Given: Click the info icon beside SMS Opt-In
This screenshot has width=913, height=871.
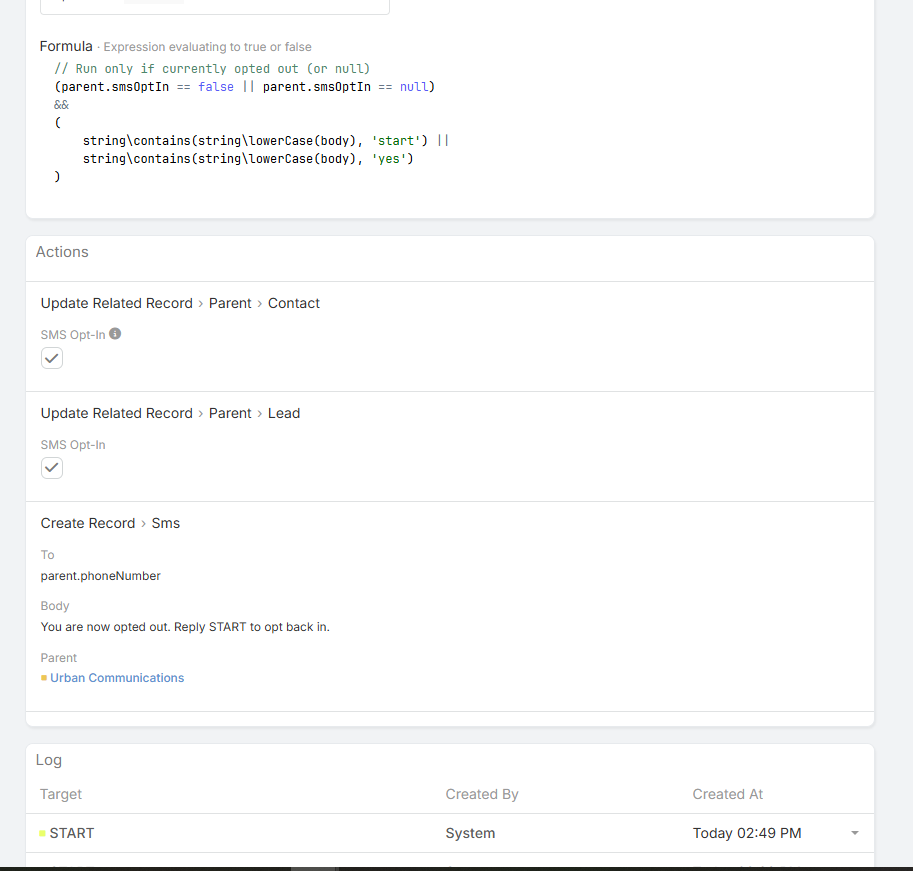Looking at the screenshot, I should [115, 334].
